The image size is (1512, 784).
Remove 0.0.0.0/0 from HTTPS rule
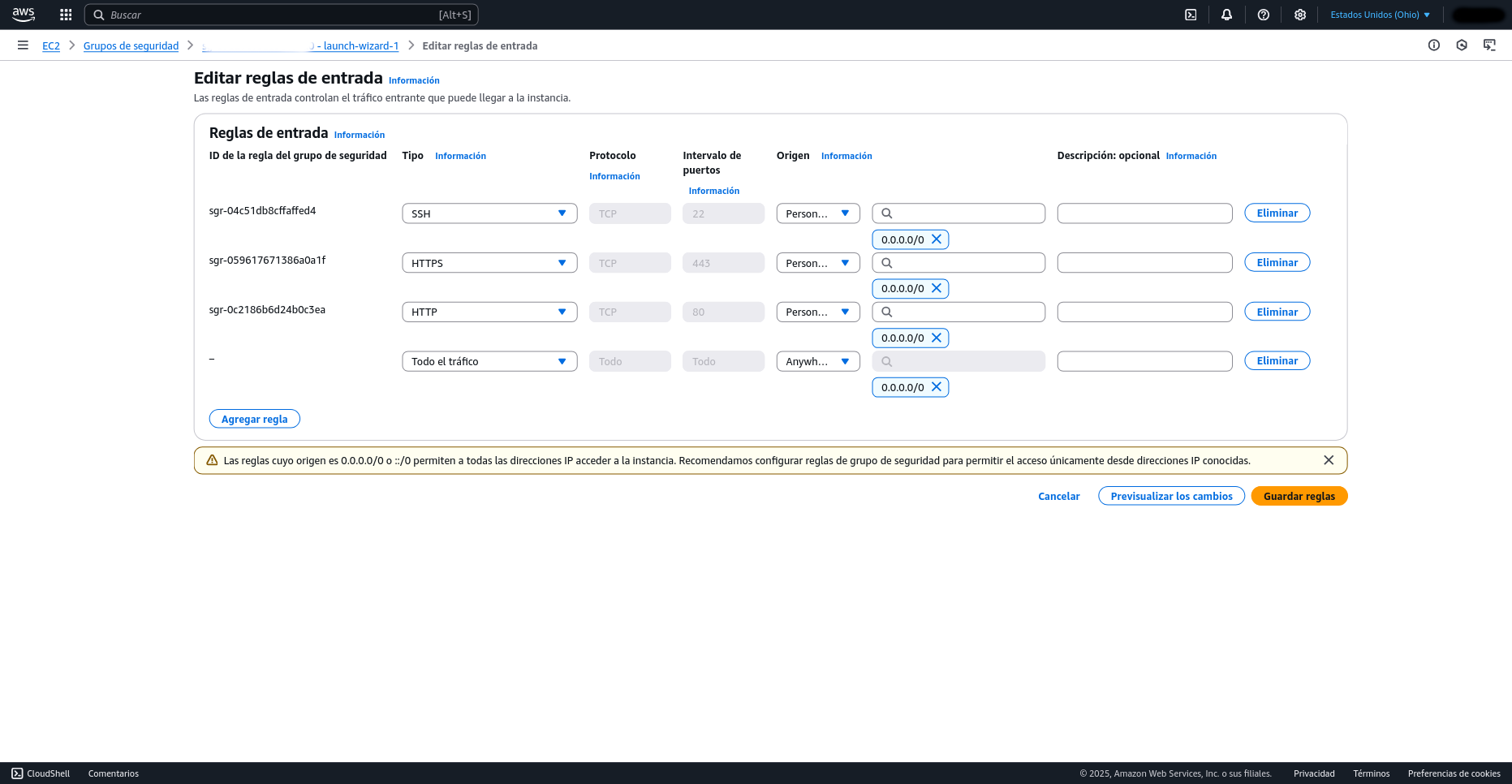(937, 288)
